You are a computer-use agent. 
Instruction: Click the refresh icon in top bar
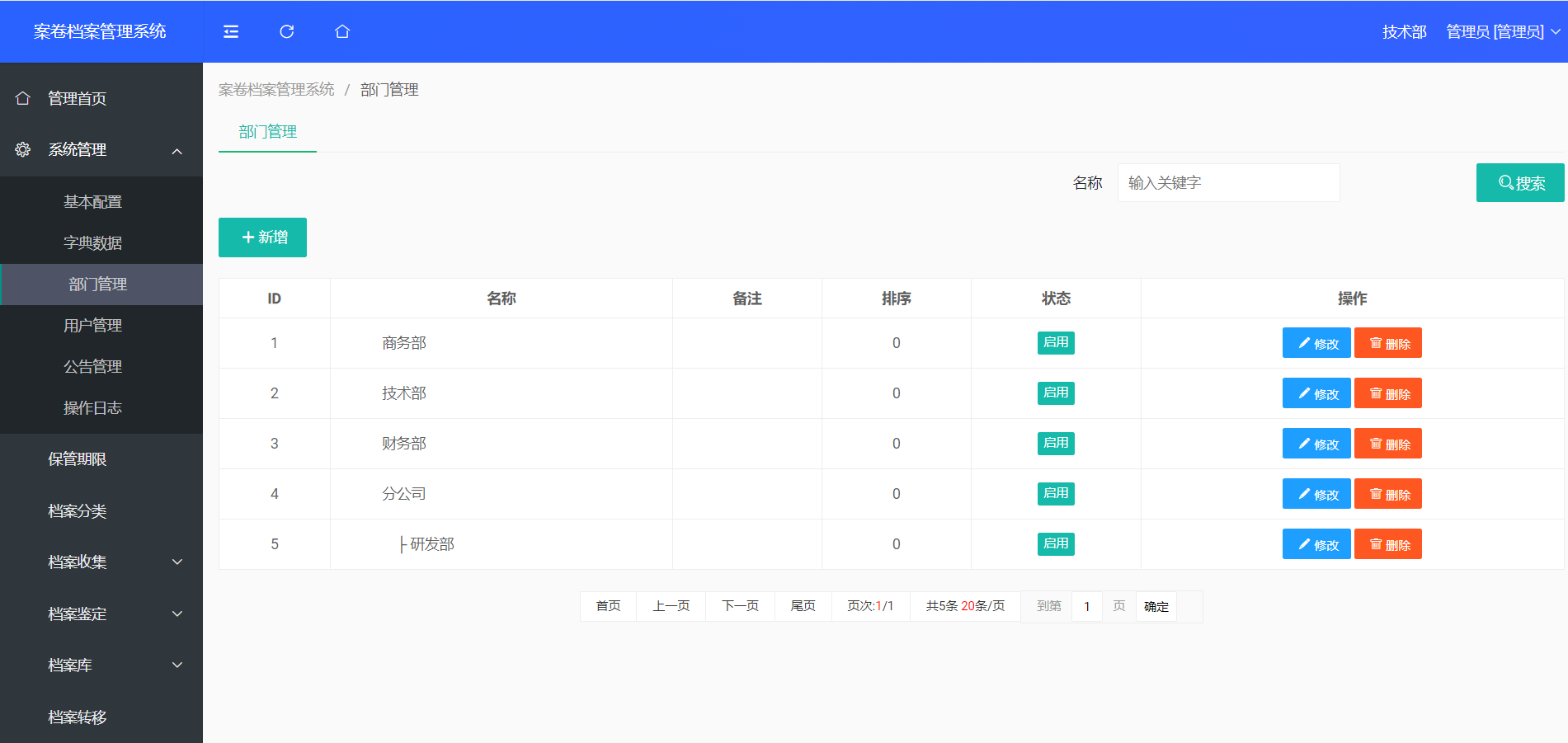pyautogui.click(x=287, y=31)
